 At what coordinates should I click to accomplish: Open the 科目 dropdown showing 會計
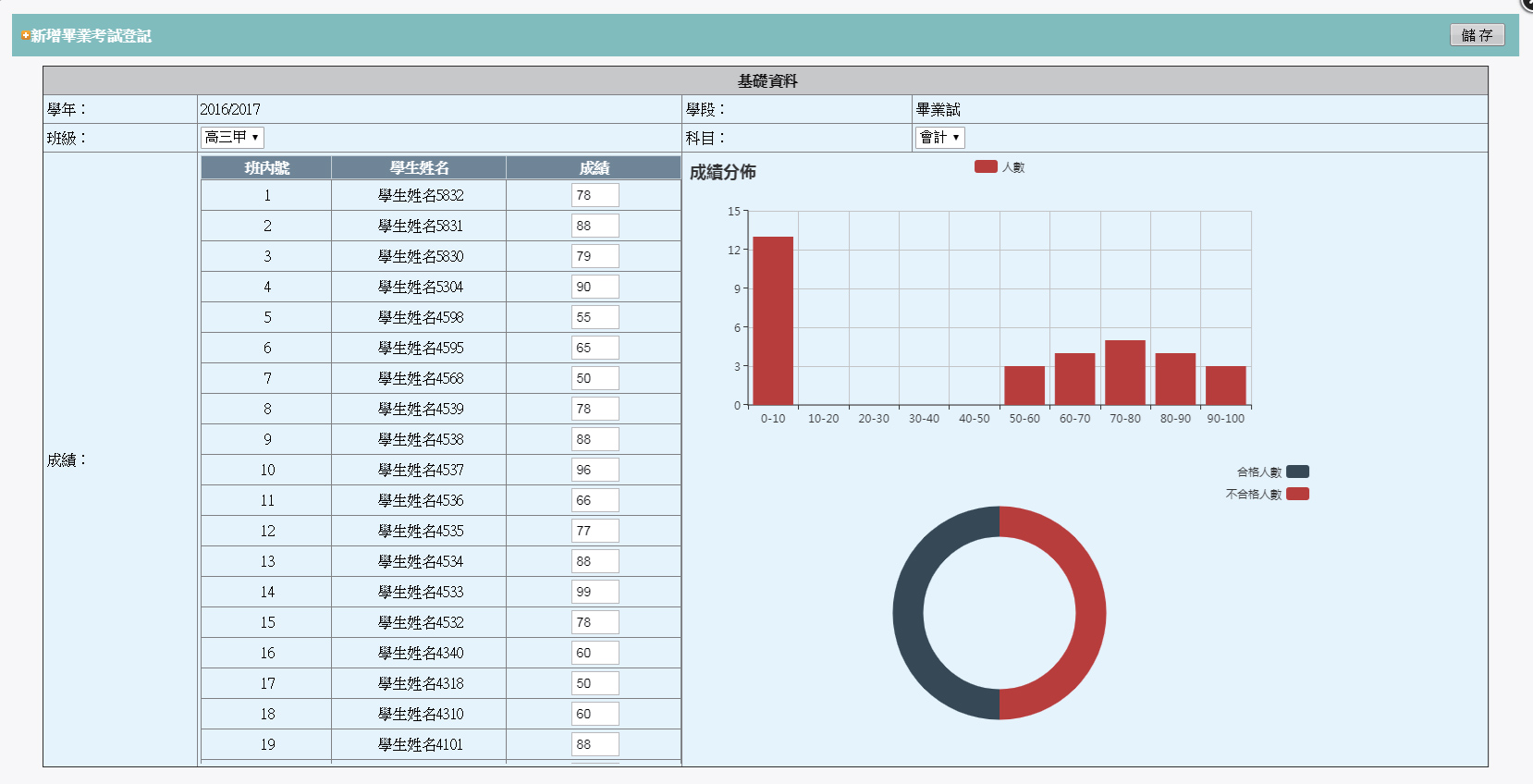[x=939, y=138]
